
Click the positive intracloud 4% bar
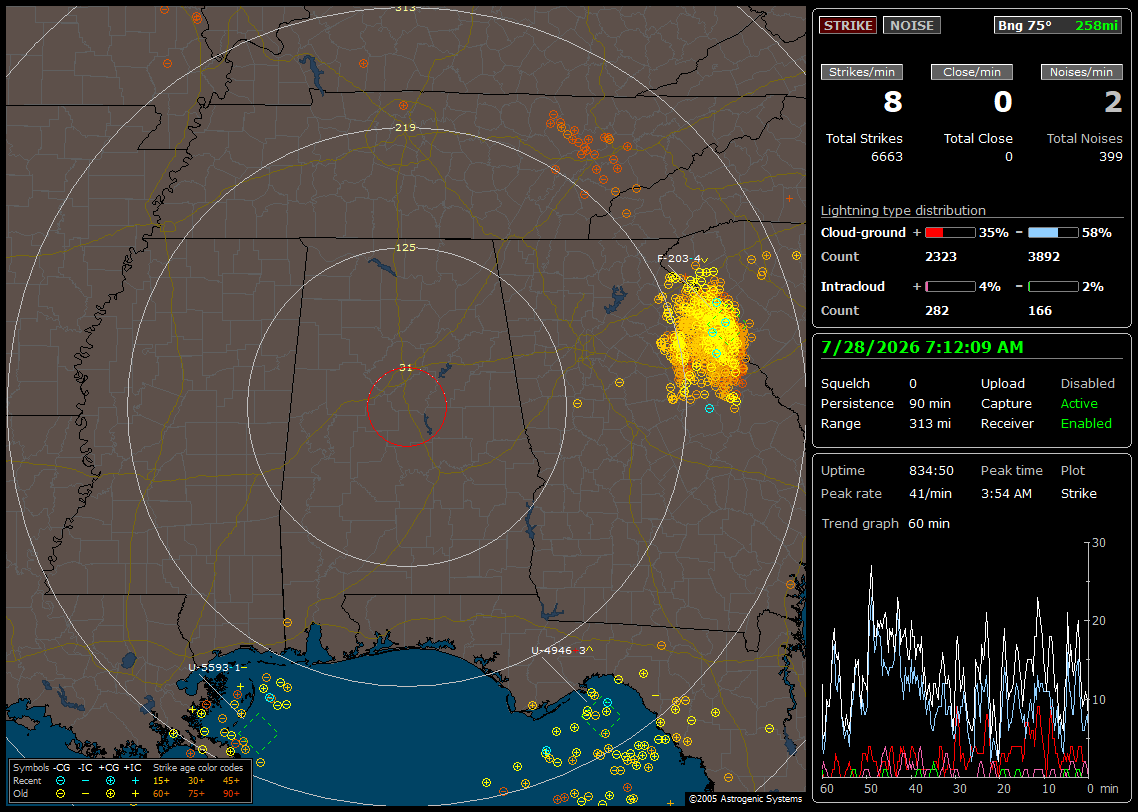[x=950, y=287]
